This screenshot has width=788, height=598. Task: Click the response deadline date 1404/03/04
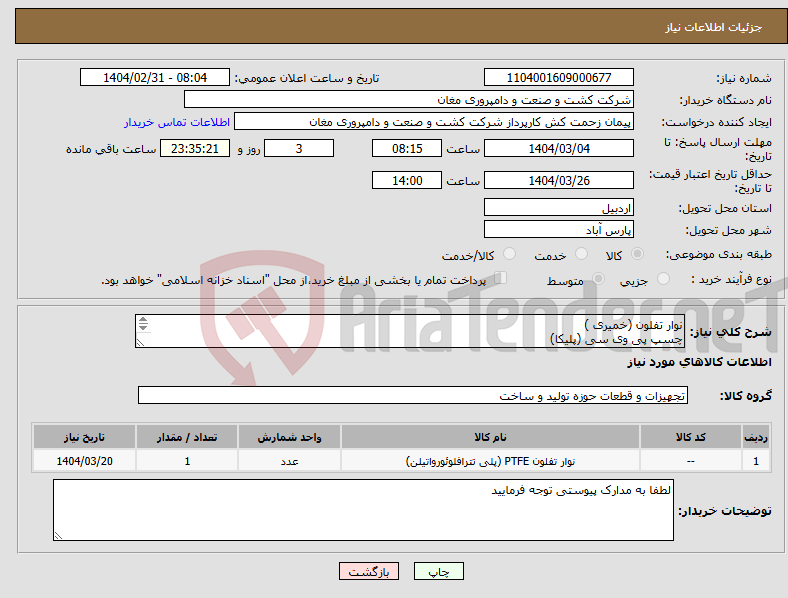click(559, 149)
